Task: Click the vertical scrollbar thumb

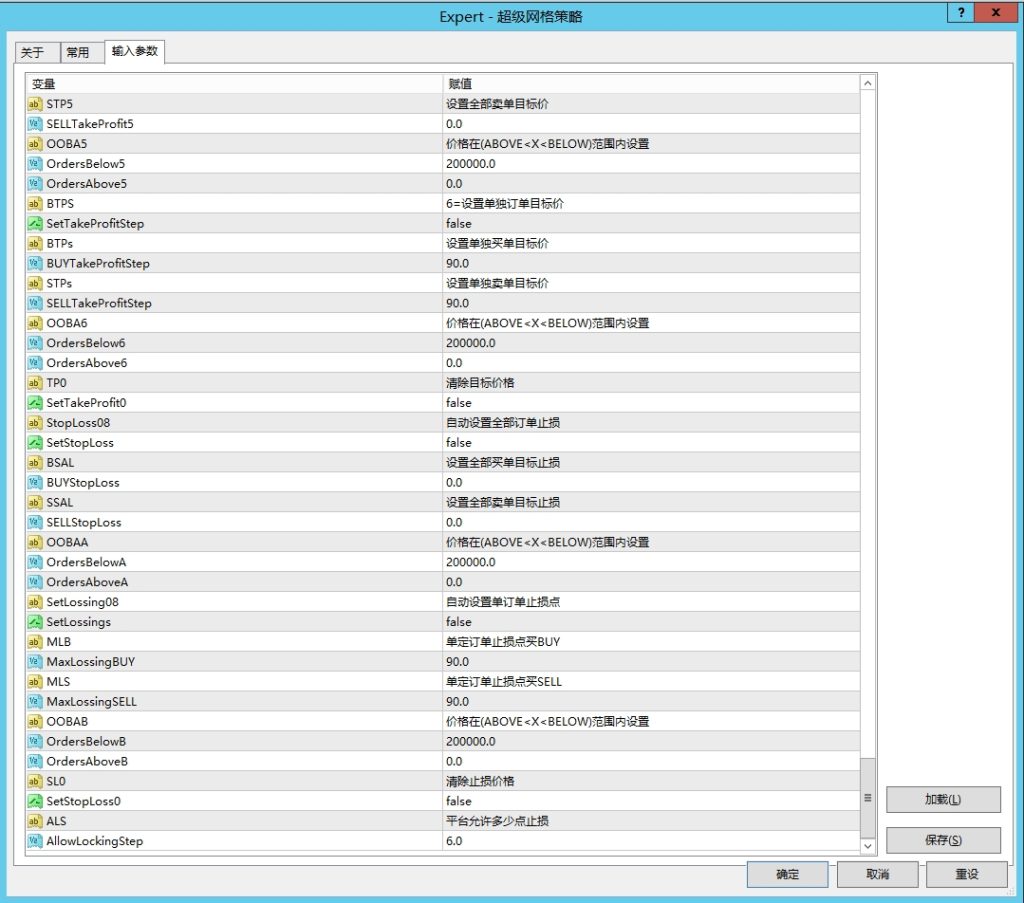Action: 867,797
